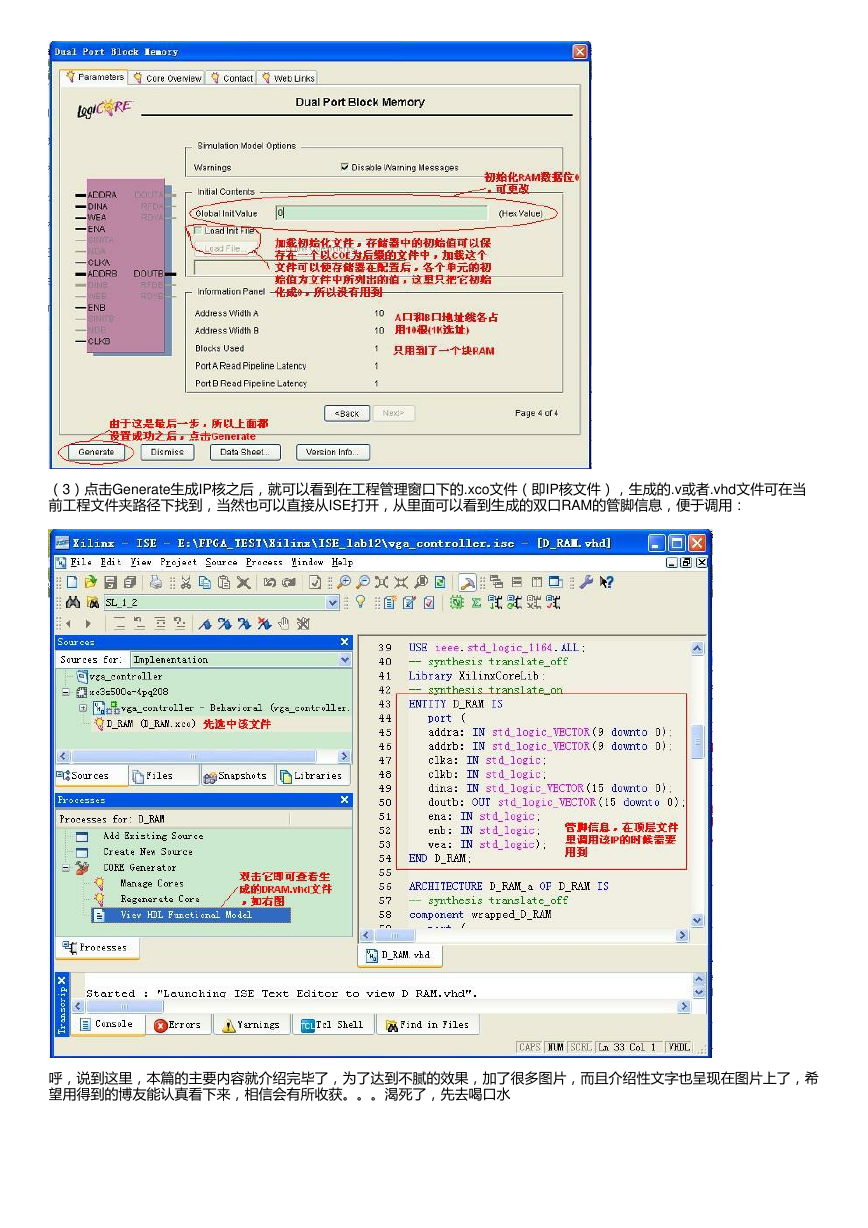
Task: Click the Back arrow icon in third toolbar
Action: [69, 622]
